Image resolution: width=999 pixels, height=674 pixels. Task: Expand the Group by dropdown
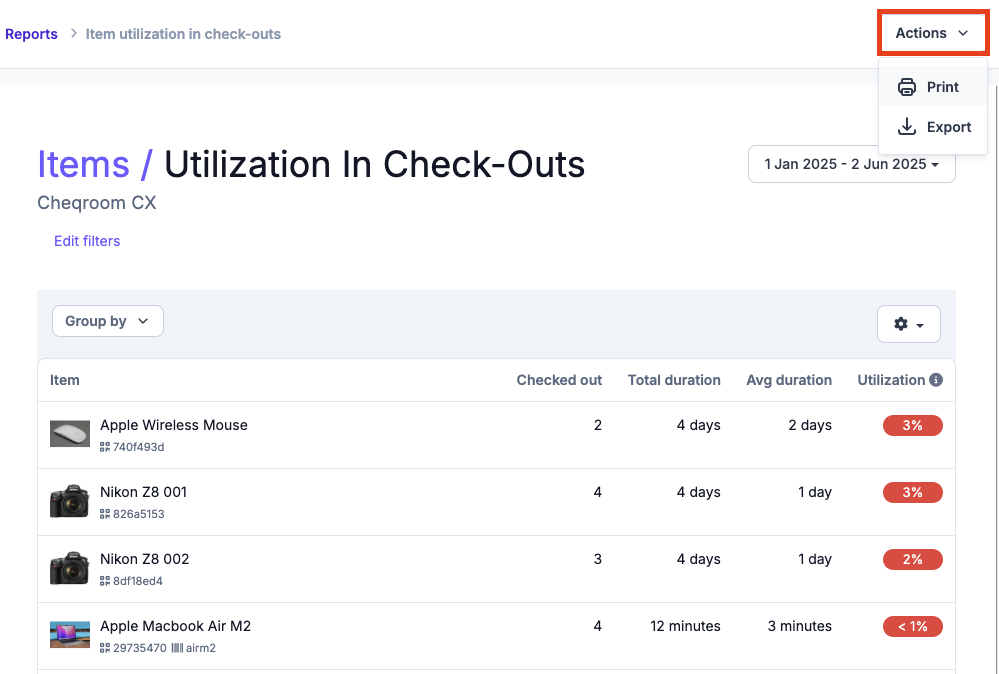coord(108,321)
